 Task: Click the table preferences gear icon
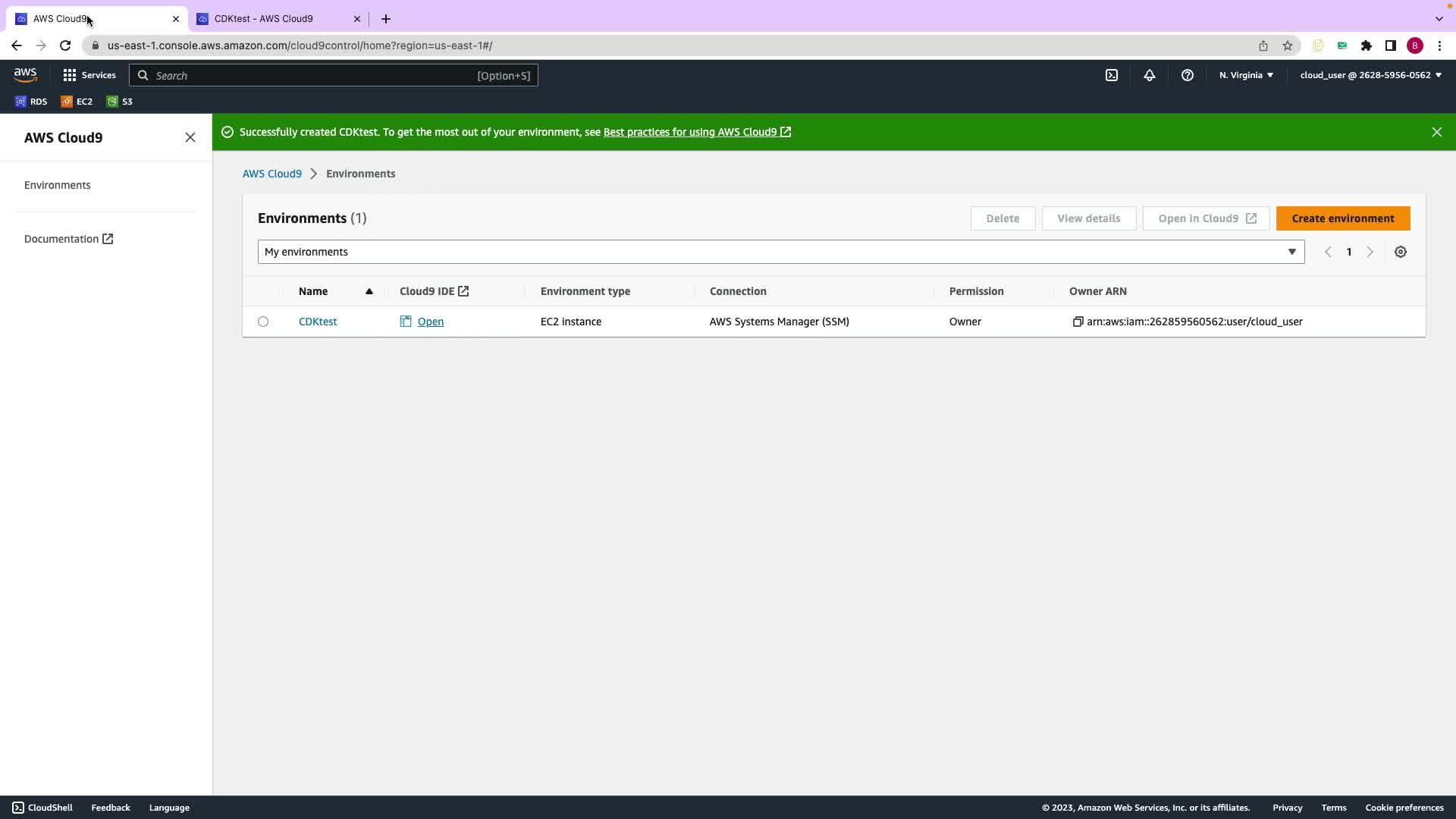(x=1400, y=252)
